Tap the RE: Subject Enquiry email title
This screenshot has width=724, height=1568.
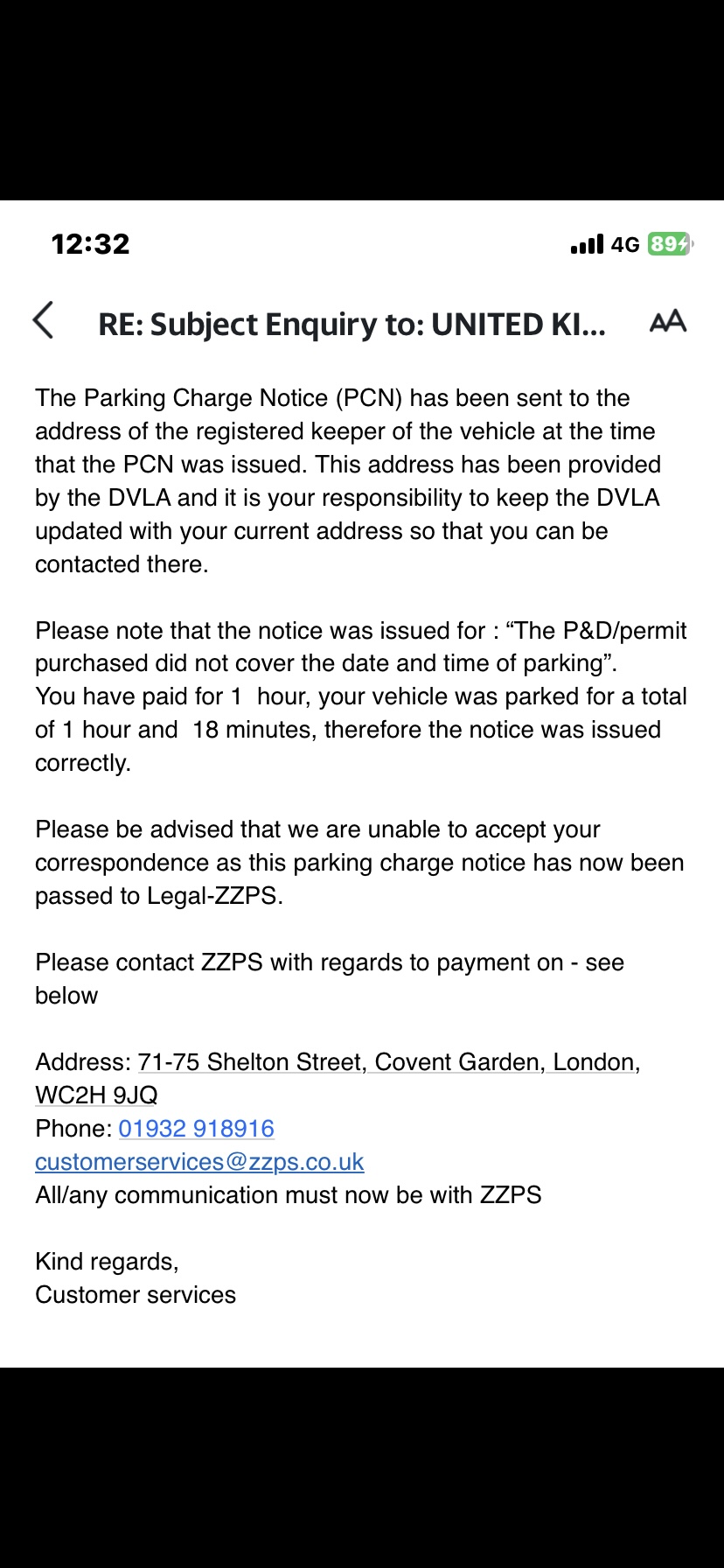pos(352,325)
